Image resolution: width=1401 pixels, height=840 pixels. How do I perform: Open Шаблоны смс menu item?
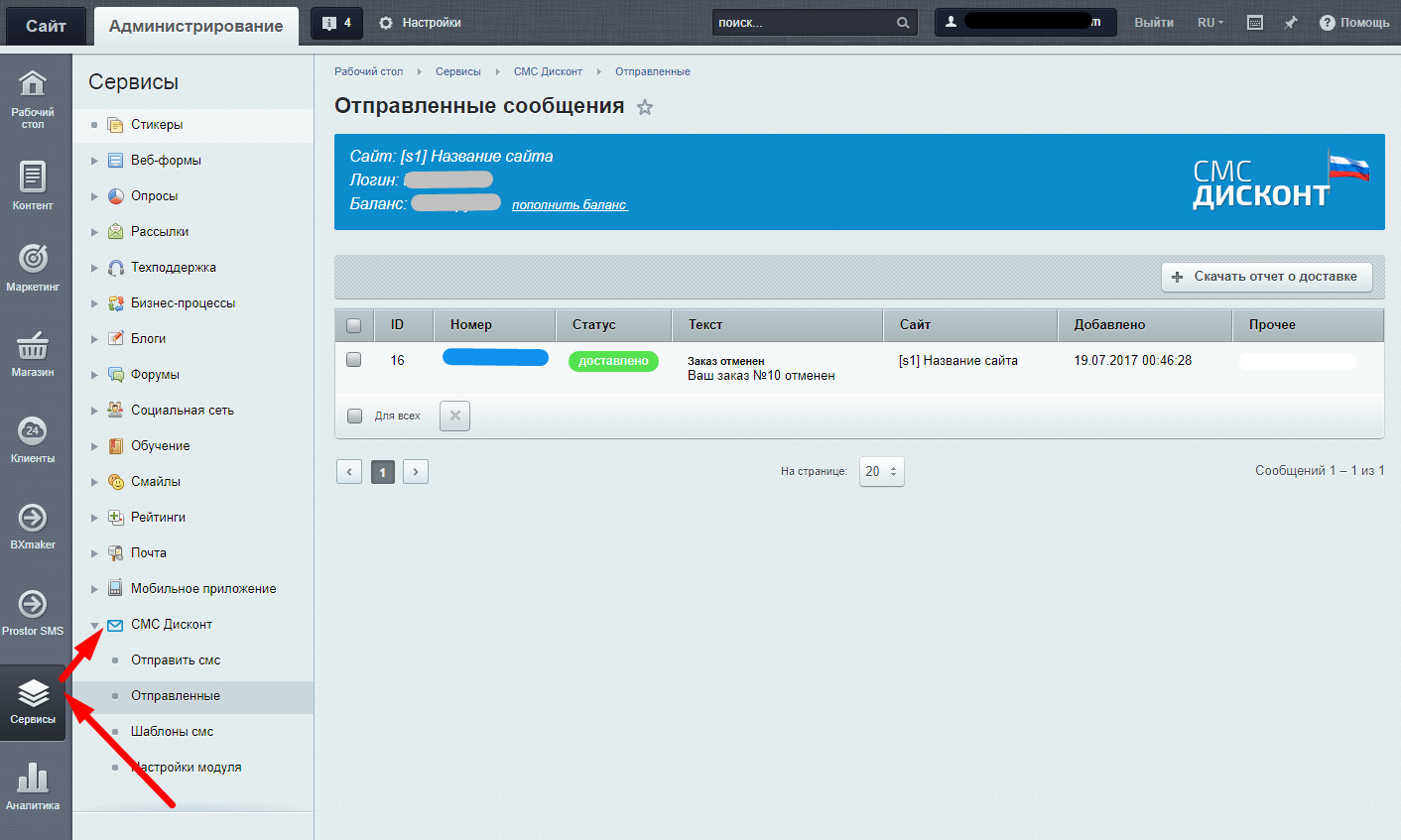(172, 732)
